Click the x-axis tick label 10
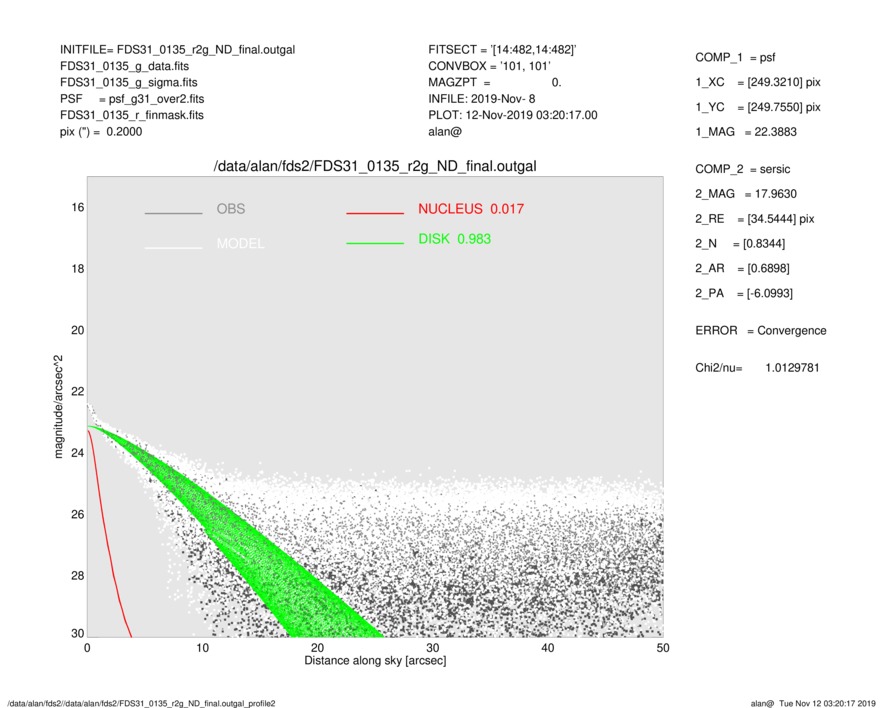Viewport: 885px width, 708px height. (203, 648)
